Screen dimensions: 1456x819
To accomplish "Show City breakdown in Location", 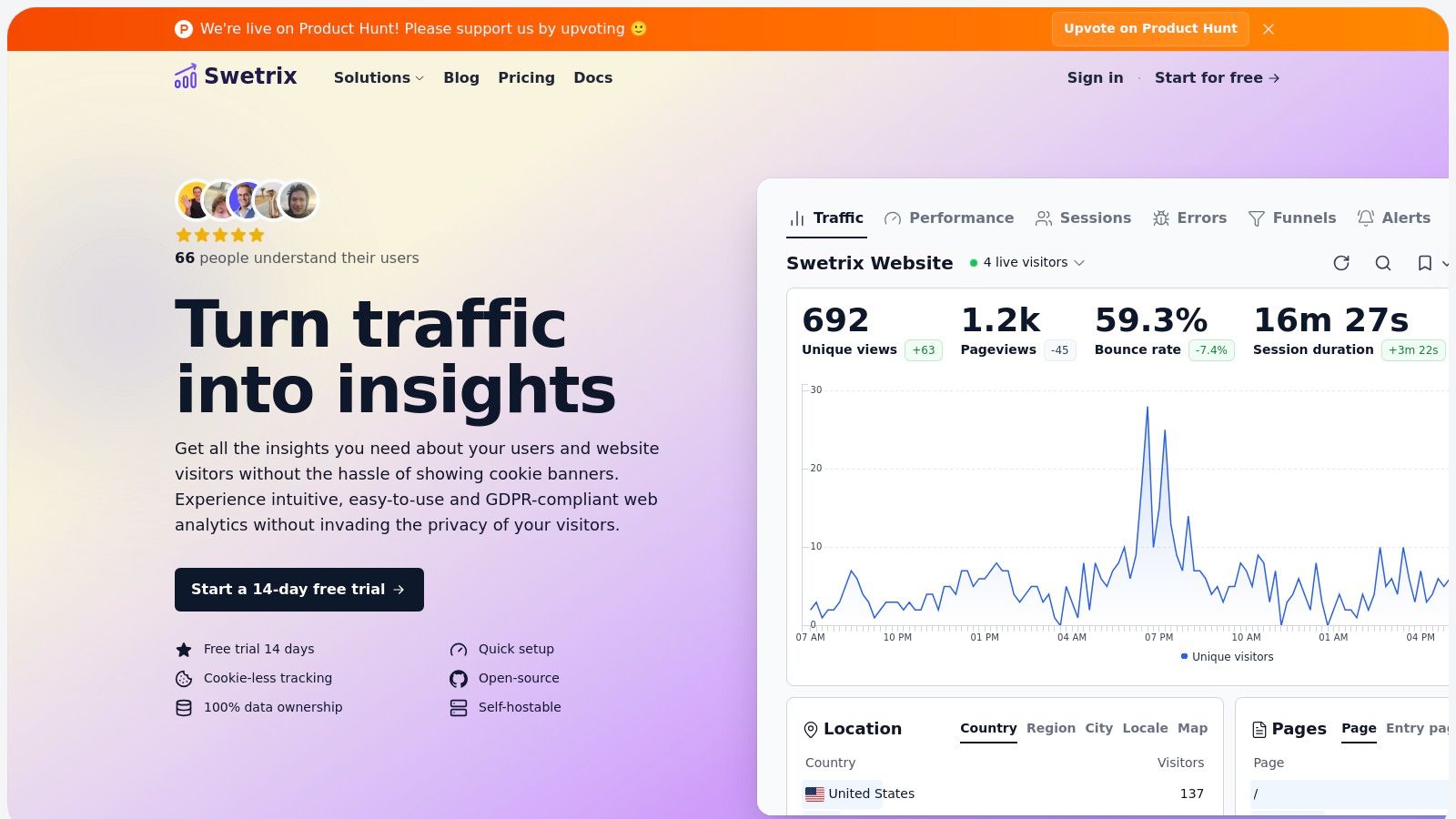I will click(x=1098, y=729).
